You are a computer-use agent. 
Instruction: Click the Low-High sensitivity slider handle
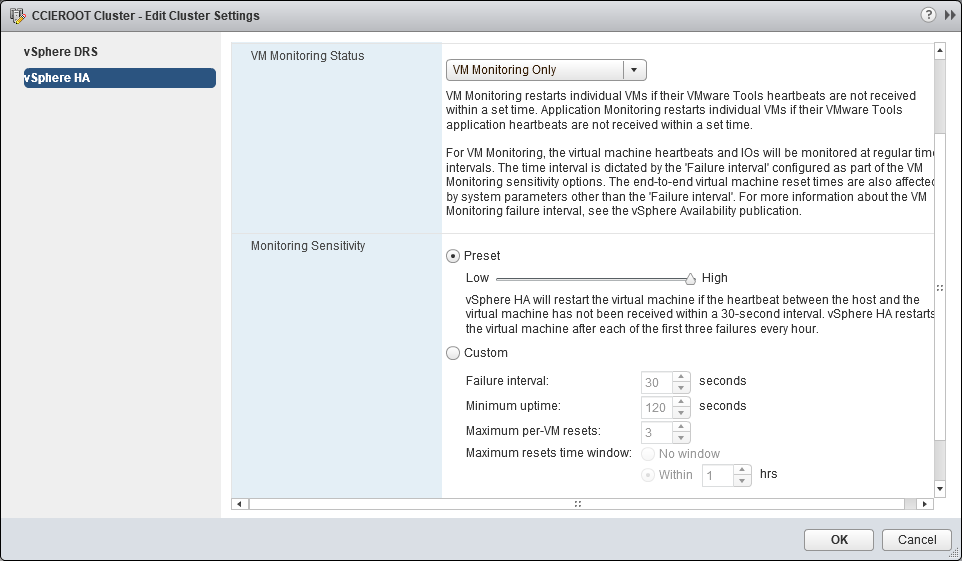(690, 279)
